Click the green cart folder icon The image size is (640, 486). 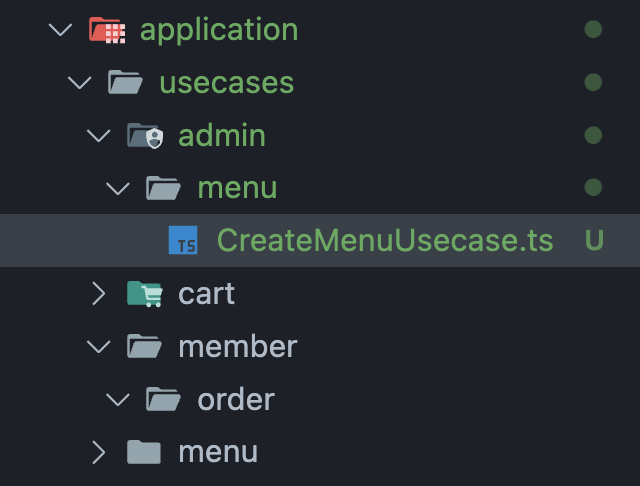pos(144,293)
